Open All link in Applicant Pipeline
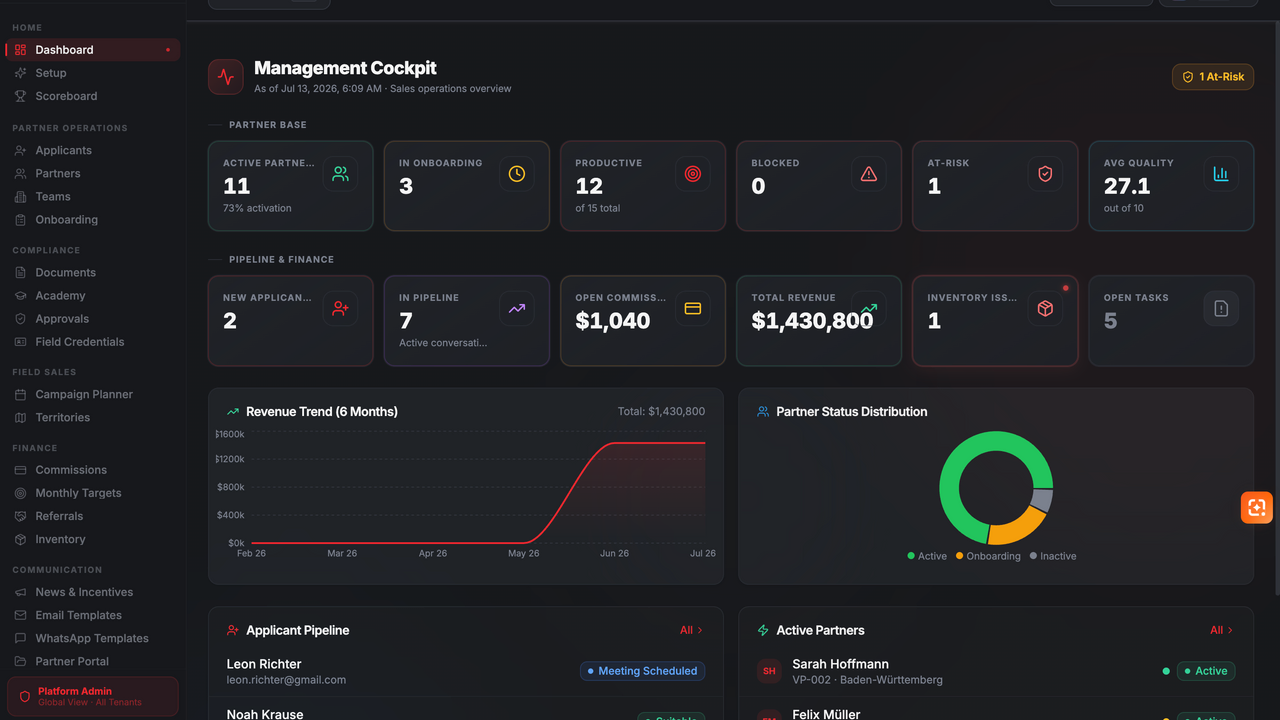This screenshot has width=1280, height=720. [691, 630]
